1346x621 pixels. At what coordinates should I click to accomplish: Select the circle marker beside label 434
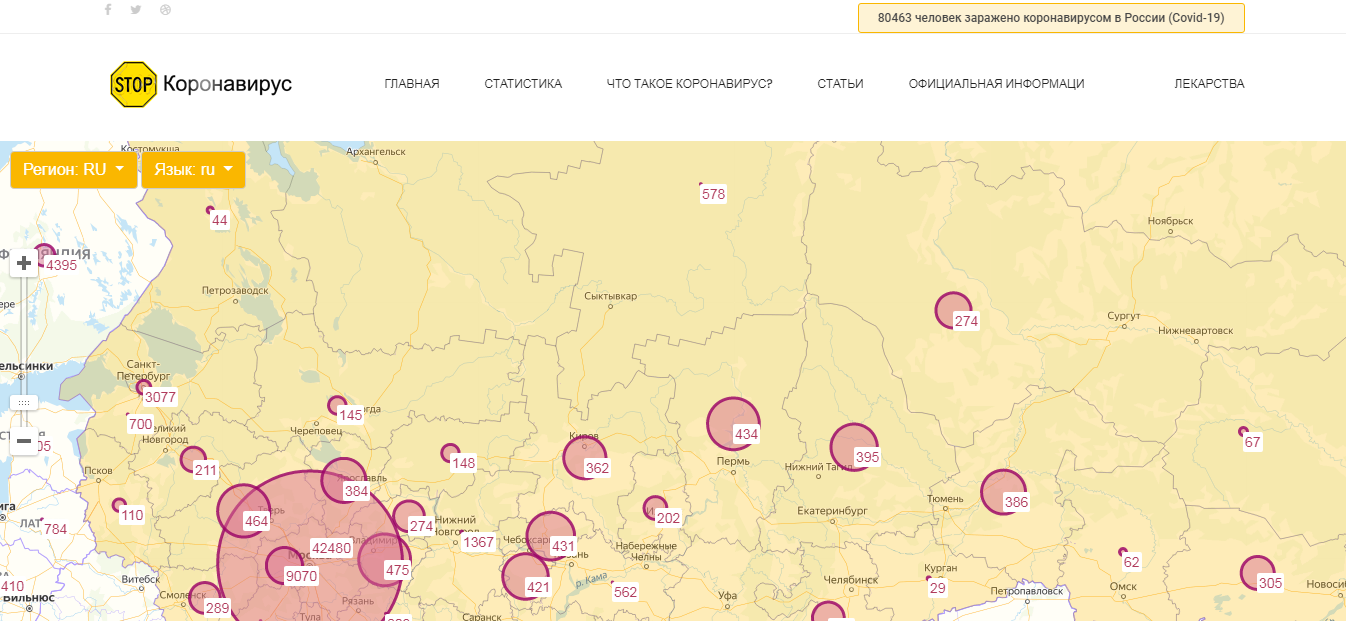coord(733,424)
